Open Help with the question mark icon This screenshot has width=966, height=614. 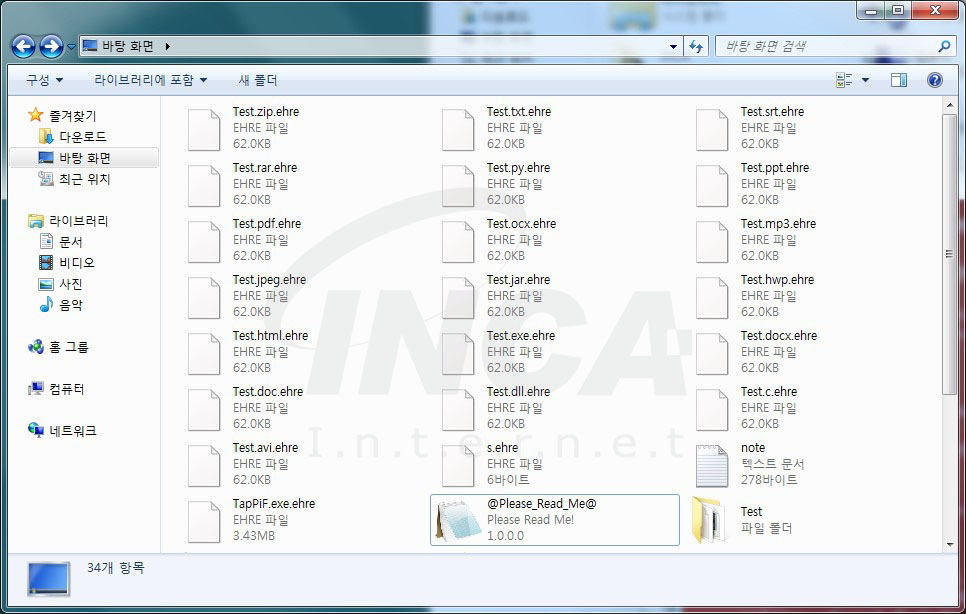coord(935,80)
